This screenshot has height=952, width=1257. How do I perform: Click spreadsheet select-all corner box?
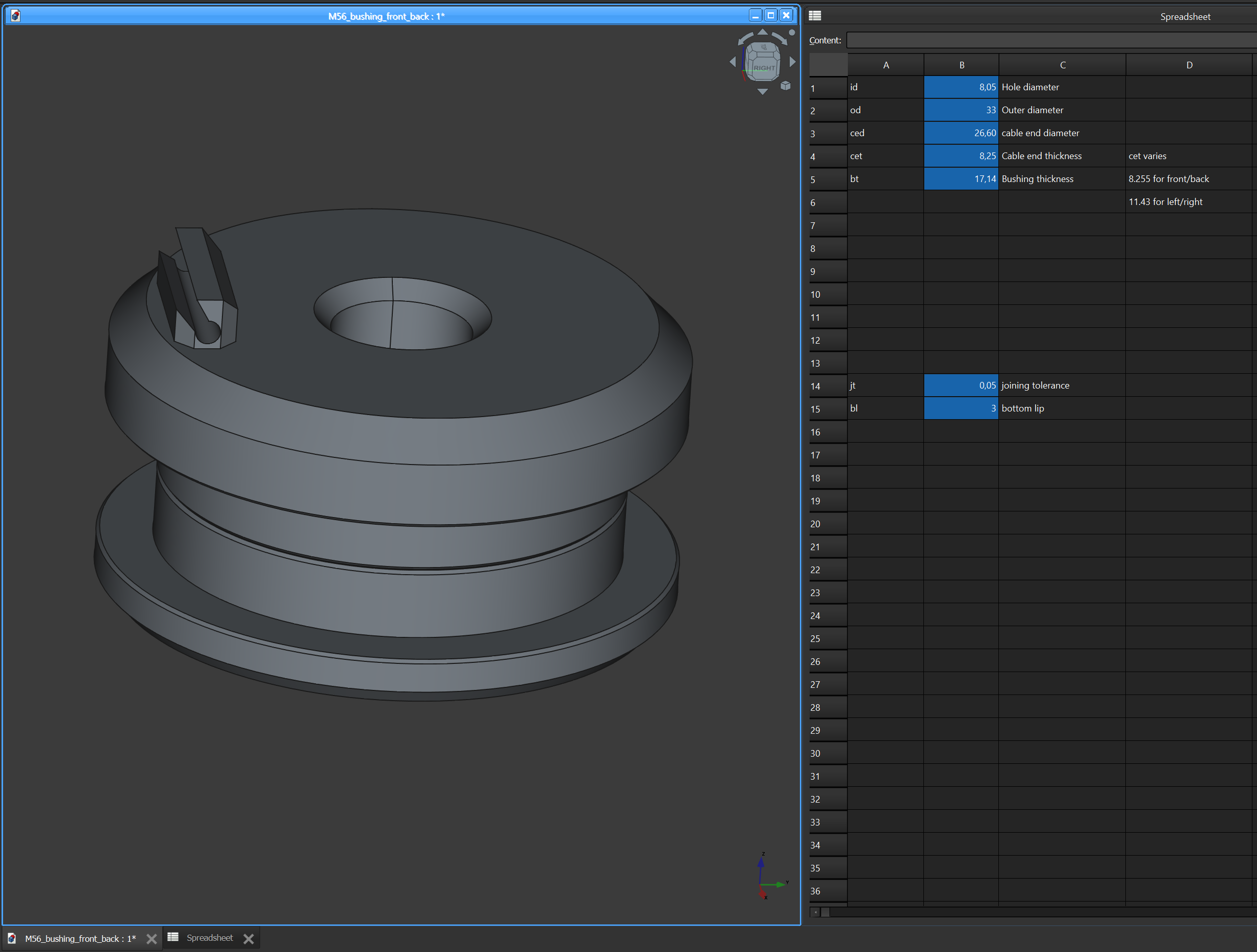[828, 65]
